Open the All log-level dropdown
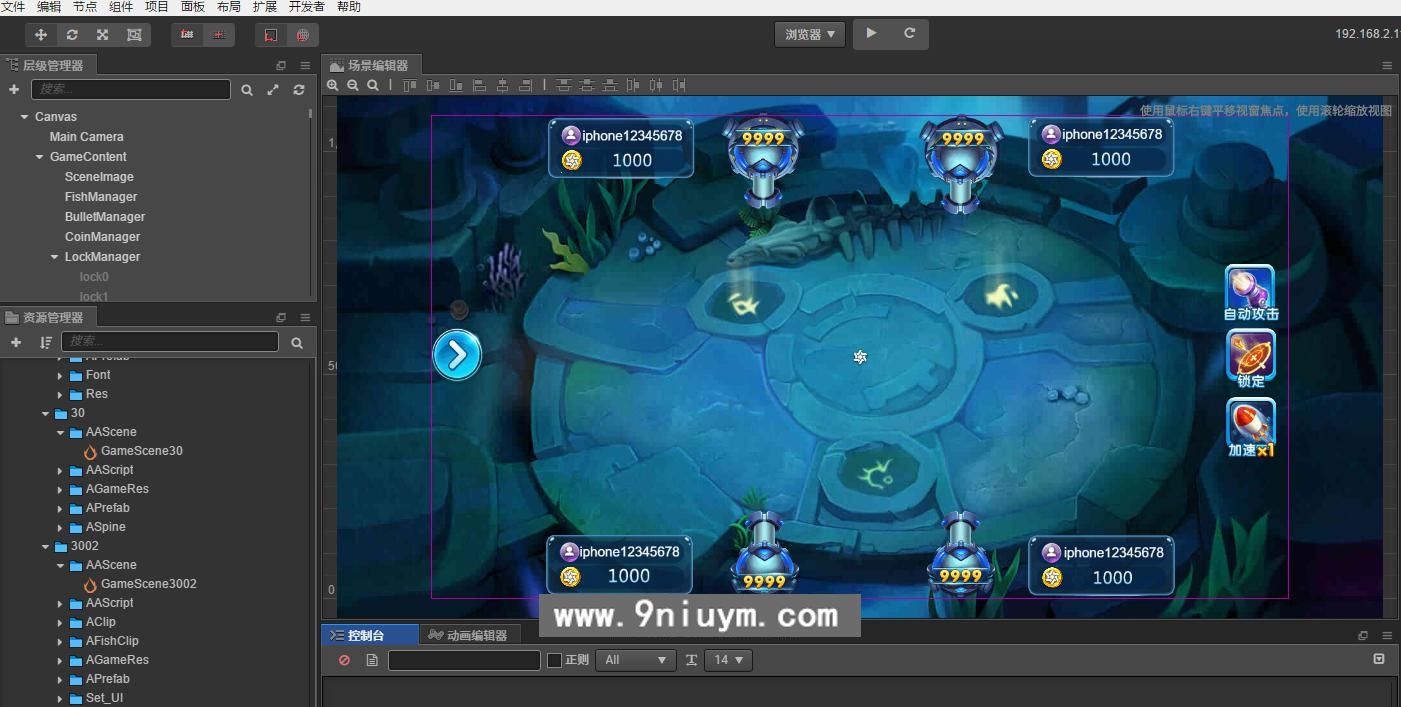 pos(635,660)
